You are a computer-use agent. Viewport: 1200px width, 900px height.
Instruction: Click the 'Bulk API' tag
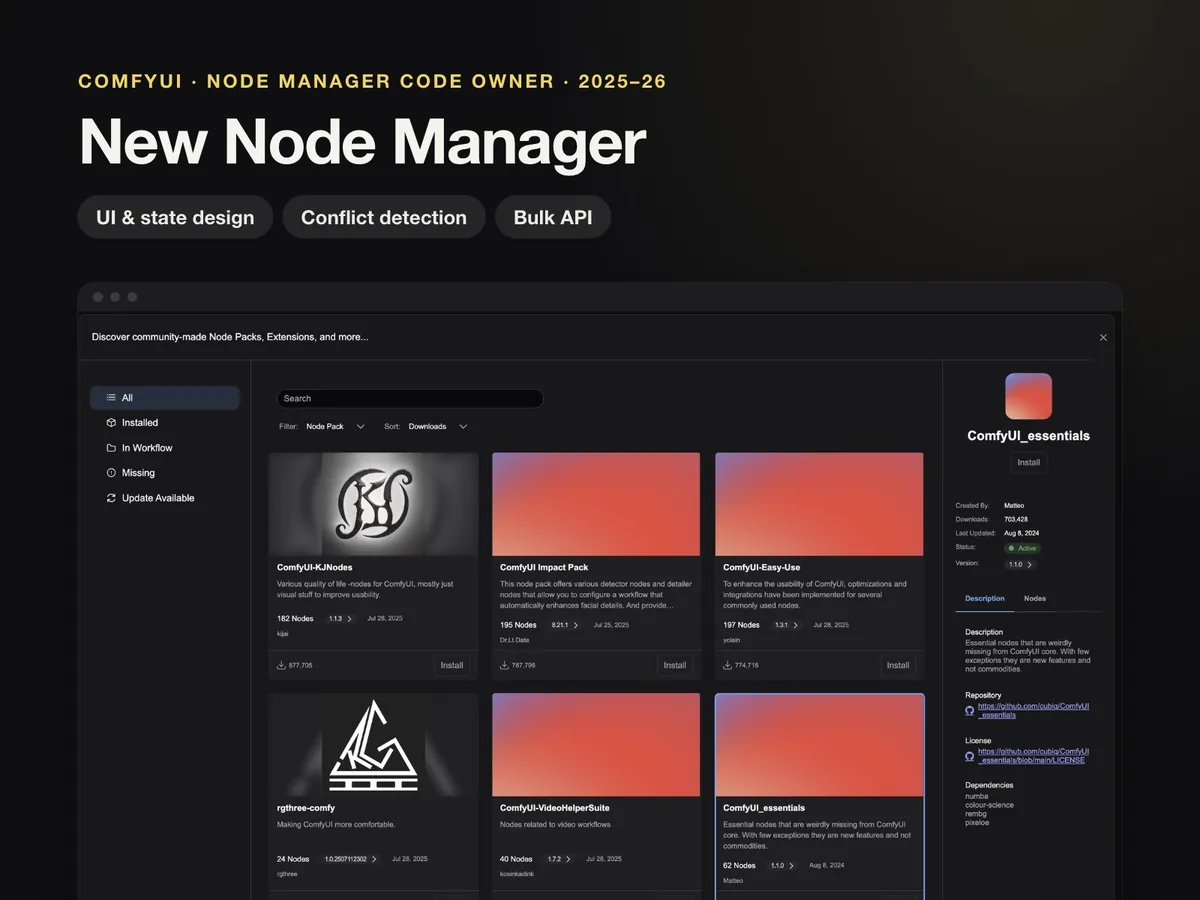click(x=553, y=217)
